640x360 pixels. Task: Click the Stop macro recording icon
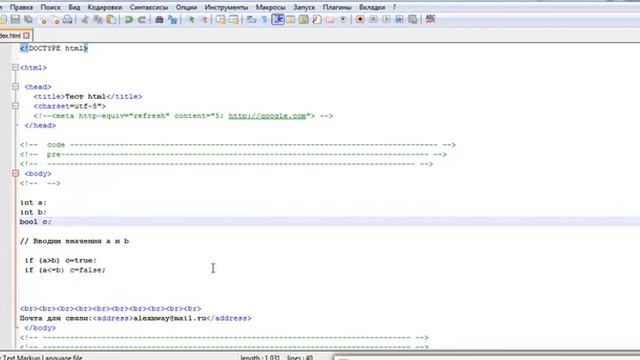pos(373,19)
